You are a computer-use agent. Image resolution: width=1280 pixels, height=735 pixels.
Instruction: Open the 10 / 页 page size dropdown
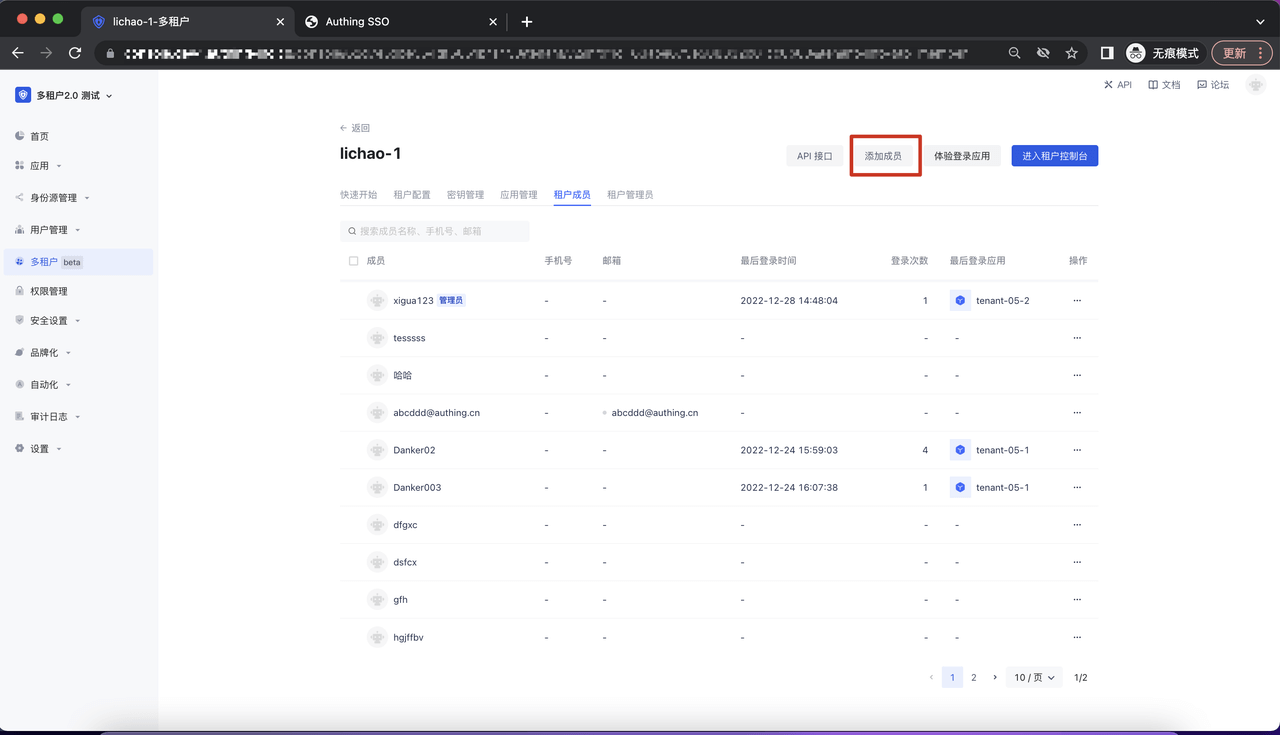(1034, 677)
